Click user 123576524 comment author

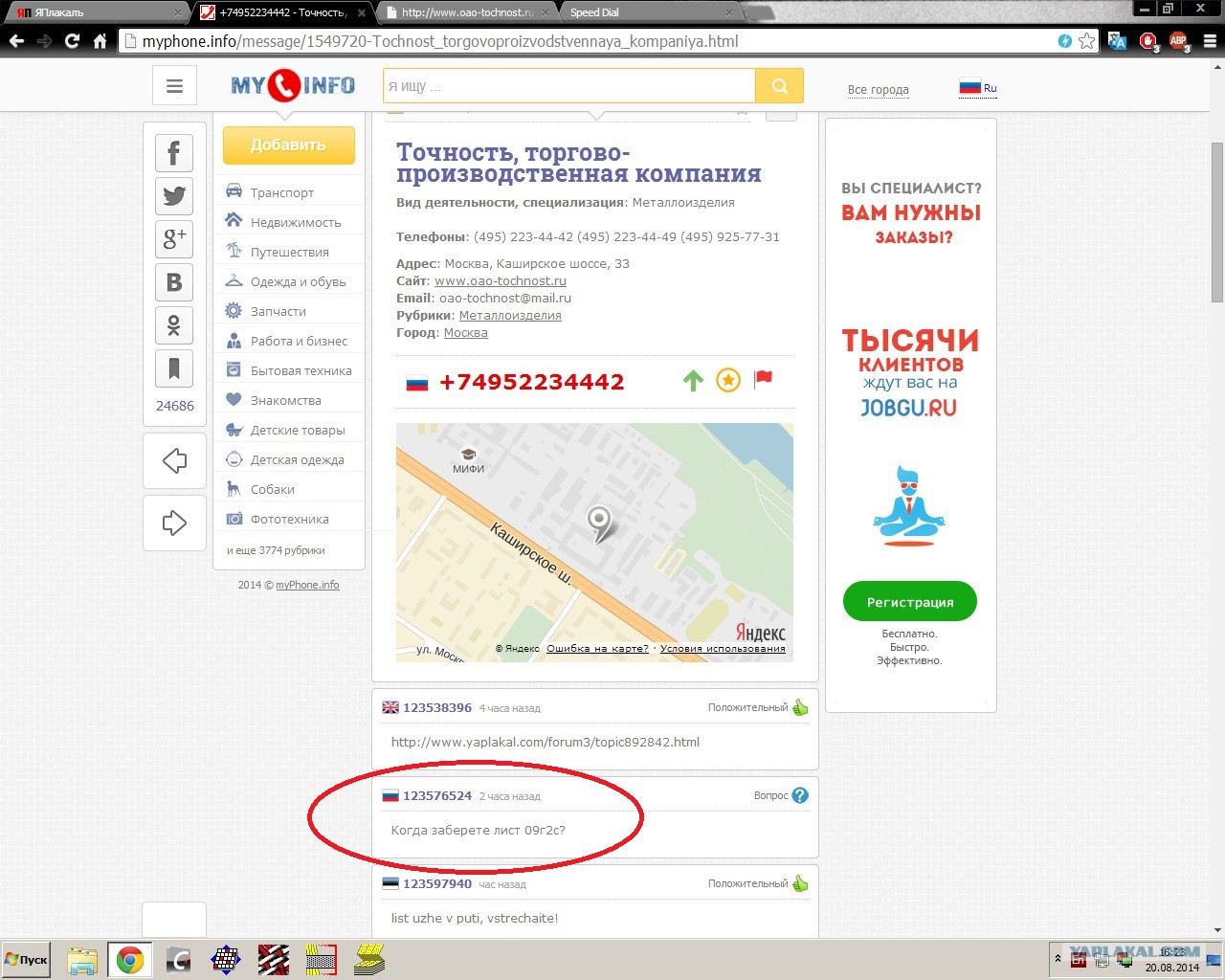pyautogui.click(x=437, y=795)
